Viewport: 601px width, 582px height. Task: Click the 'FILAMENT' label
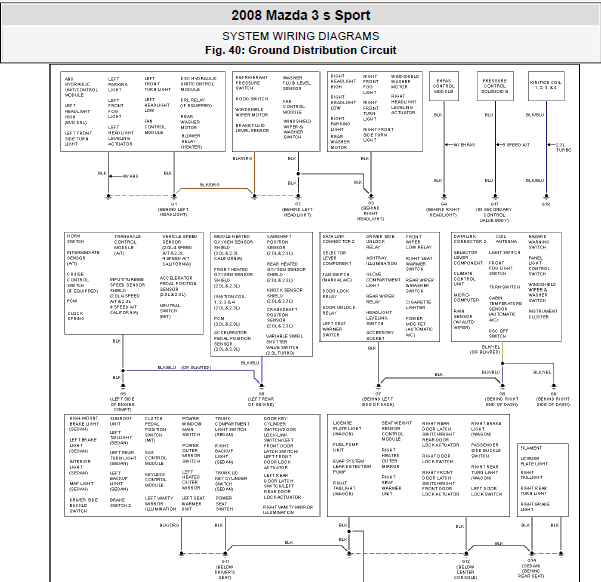click(531, 448)
